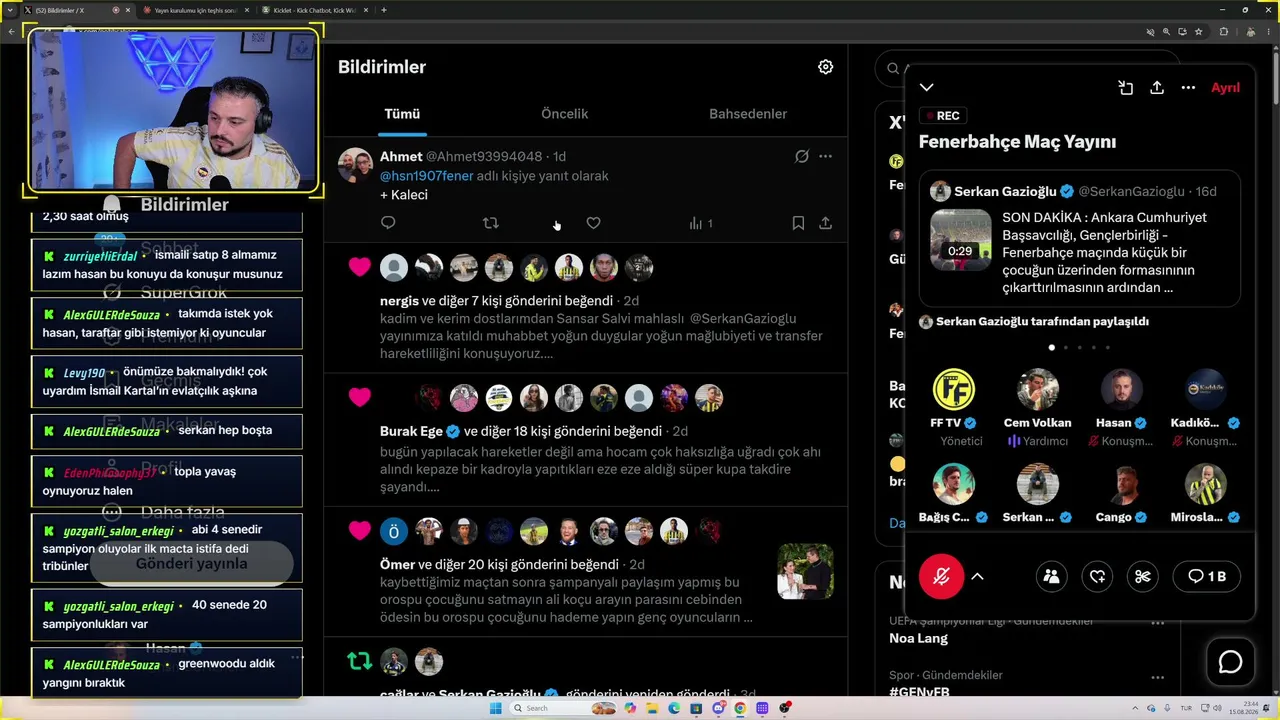This screenshot has width=1280, height=720.
Task: Open space more options menu
Action: [x=1188, y=88]
